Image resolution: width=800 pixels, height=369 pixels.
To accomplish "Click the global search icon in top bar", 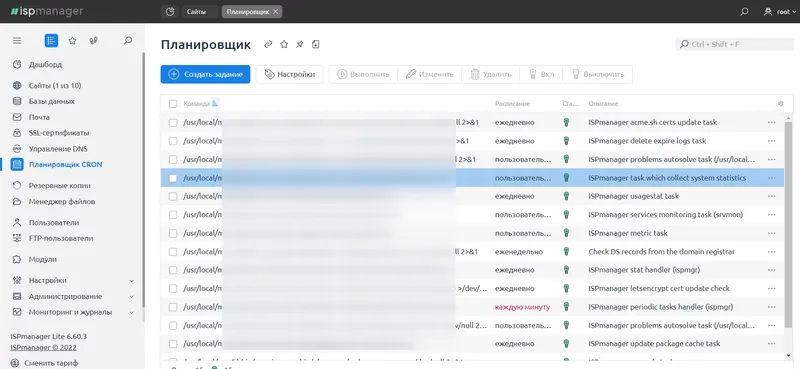I will click(744, 11).
